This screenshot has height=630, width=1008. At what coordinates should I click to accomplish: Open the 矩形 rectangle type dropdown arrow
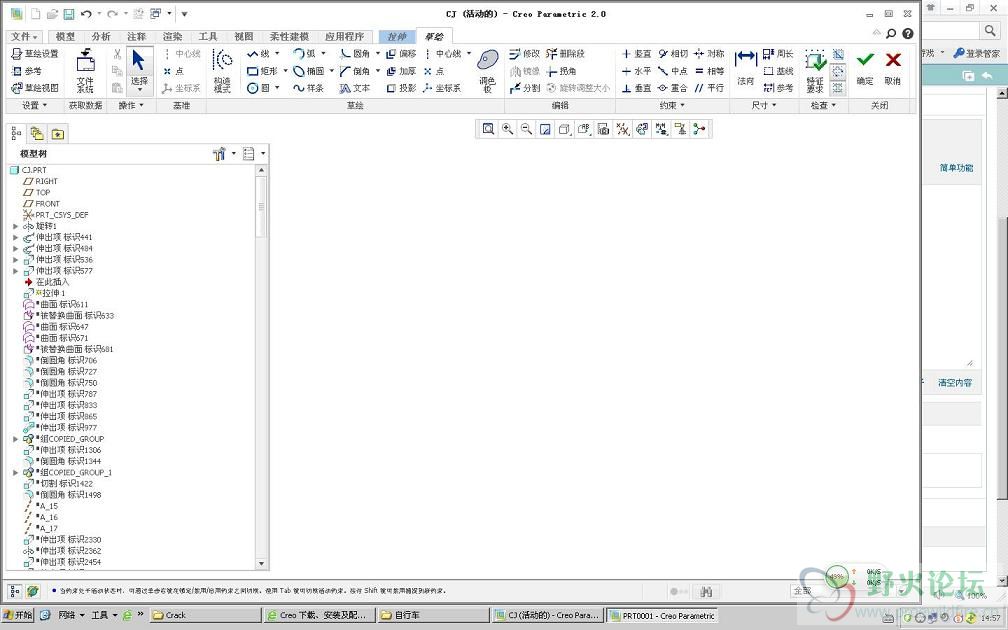pyautogui.click(x=285, y=71)
